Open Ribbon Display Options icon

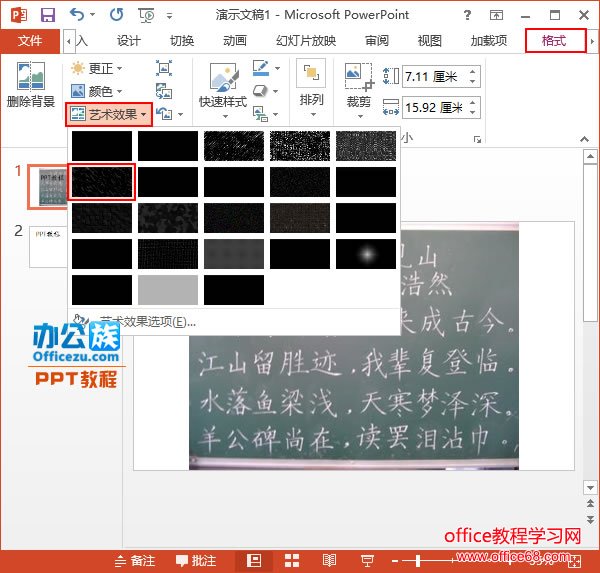496,15
